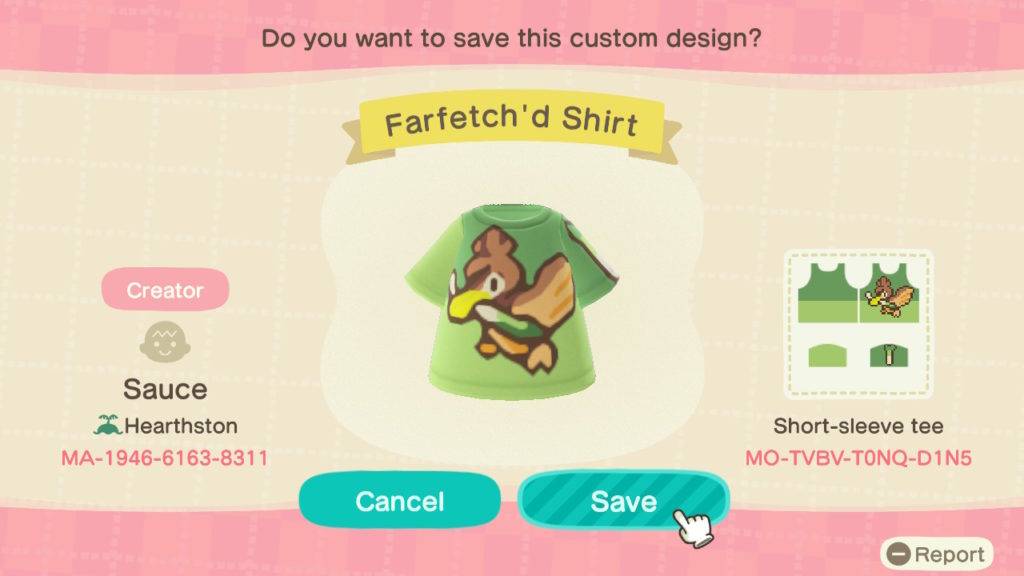Screen dimensions: 1024x576
Task: Click the Short-sleeve tee label
Action: pyautogui.click(x=858, y=426)
